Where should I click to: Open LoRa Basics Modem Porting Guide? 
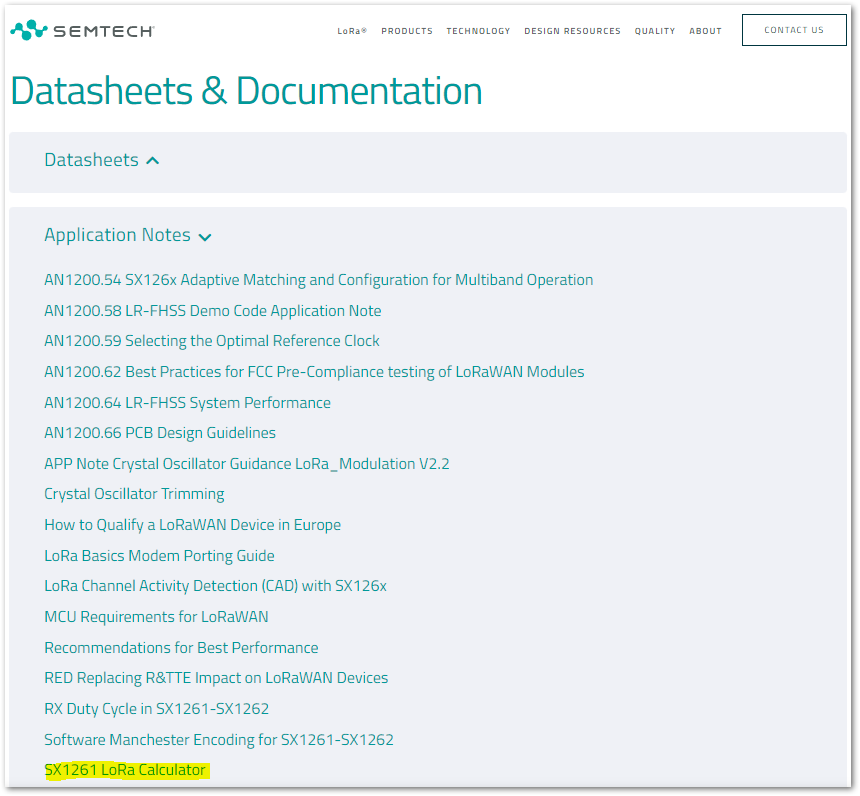[x=160, y=556]
